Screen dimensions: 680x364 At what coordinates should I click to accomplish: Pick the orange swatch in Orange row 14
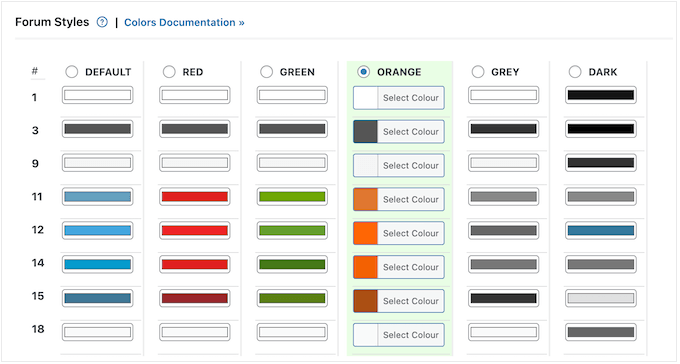coord(366,267)
